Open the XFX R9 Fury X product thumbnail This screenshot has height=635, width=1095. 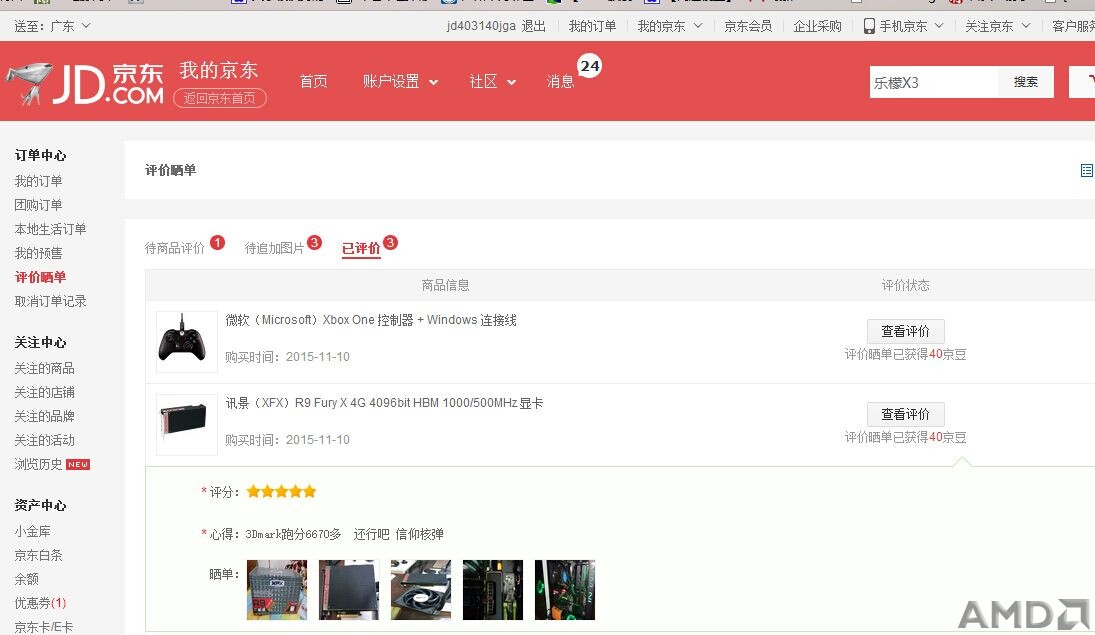click(x=186, y=424)
